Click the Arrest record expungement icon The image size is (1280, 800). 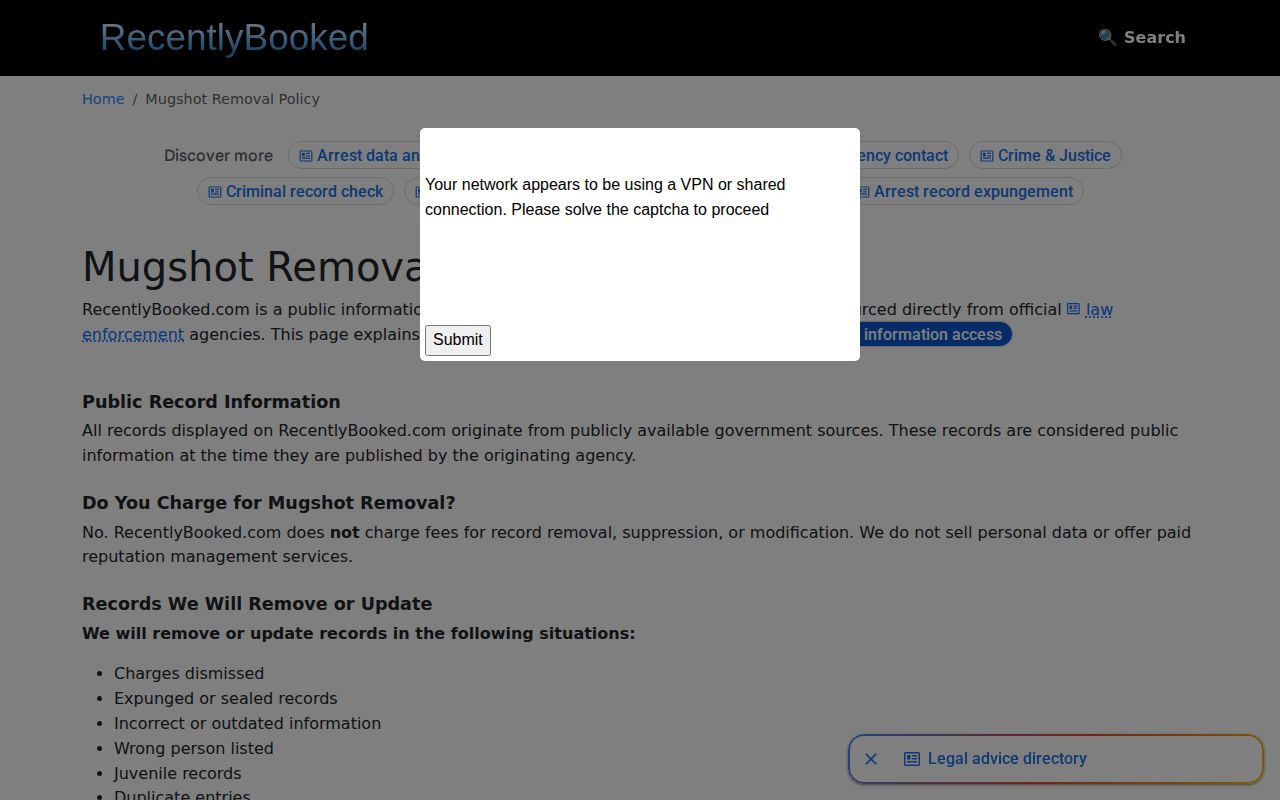[x=864, y=192]
